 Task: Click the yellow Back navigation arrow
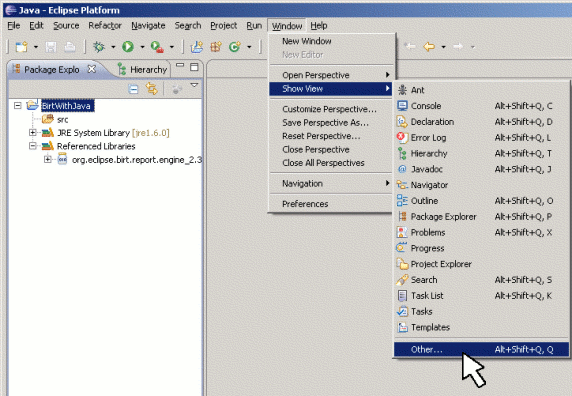pyautogui.click(x=429, y=47)
